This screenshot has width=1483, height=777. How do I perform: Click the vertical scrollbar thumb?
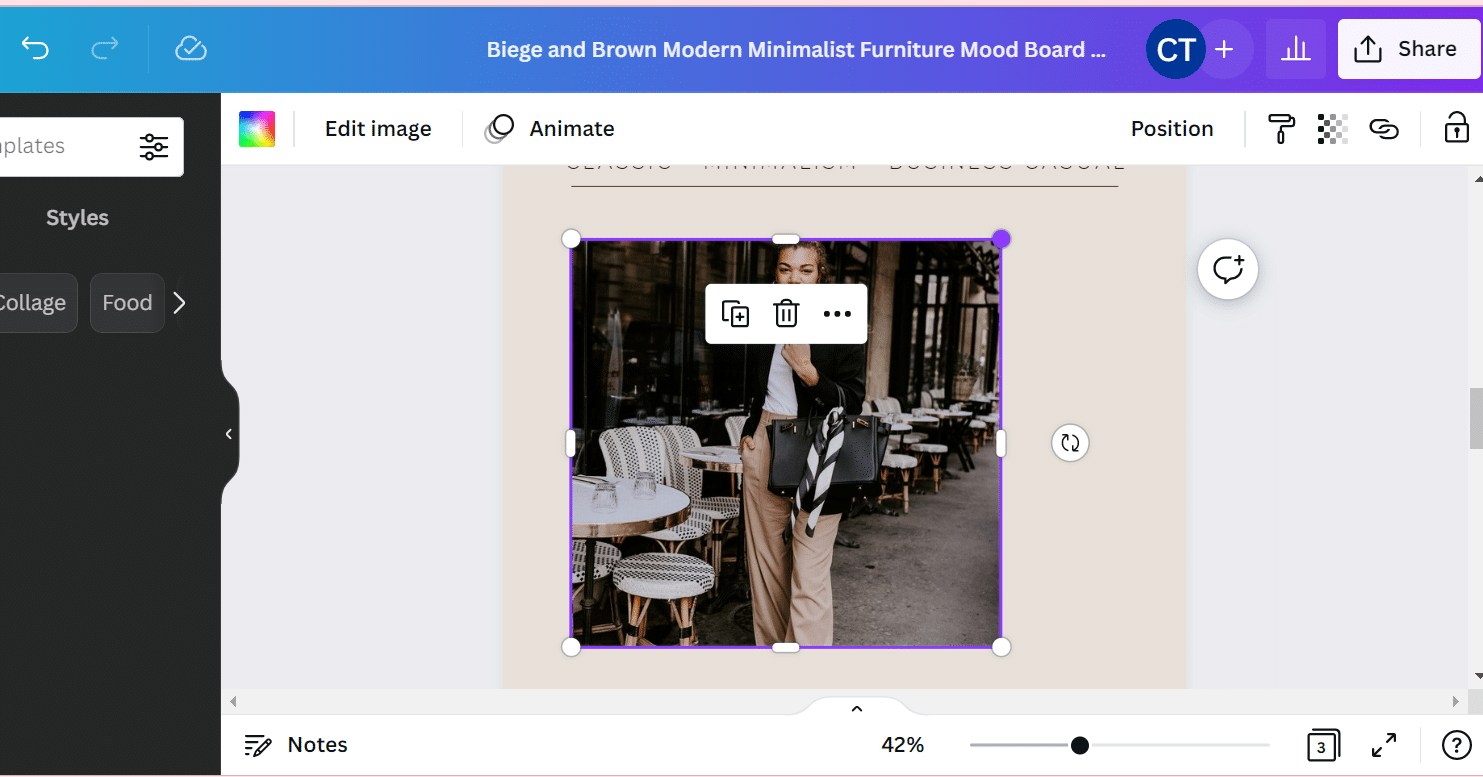(x=1476, y=418)
